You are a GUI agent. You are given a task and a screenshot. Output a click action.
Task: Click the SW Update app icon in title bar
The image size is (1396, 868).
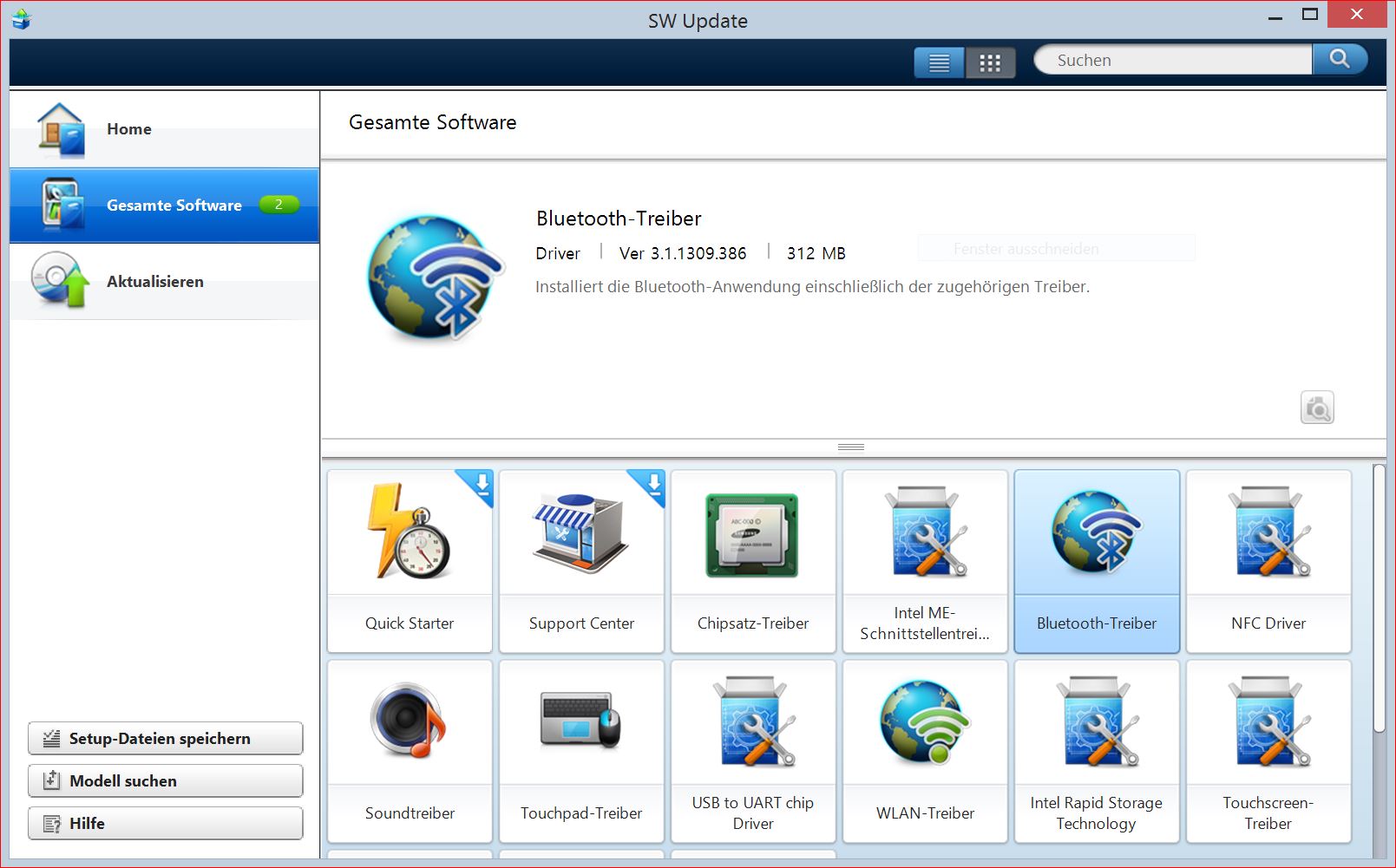(x=22, y=19)
